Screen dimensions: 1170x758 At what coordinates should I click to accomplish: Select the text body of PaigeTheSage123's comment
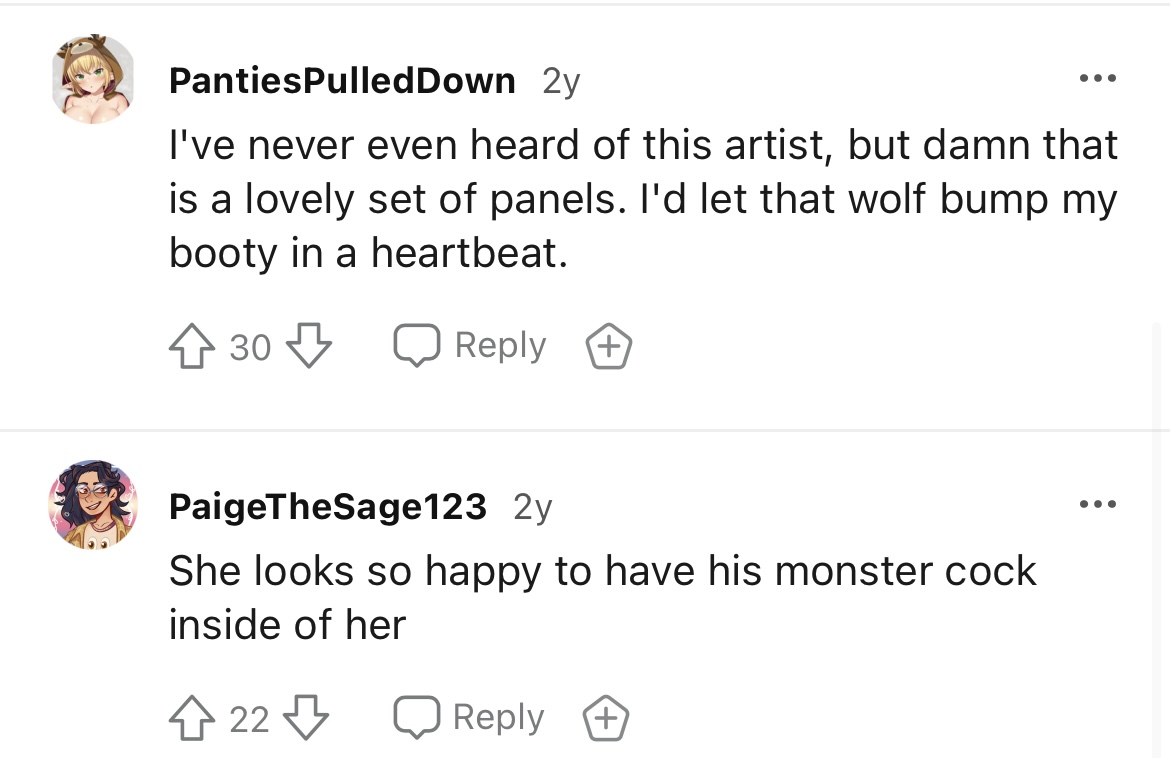(603, 598)
